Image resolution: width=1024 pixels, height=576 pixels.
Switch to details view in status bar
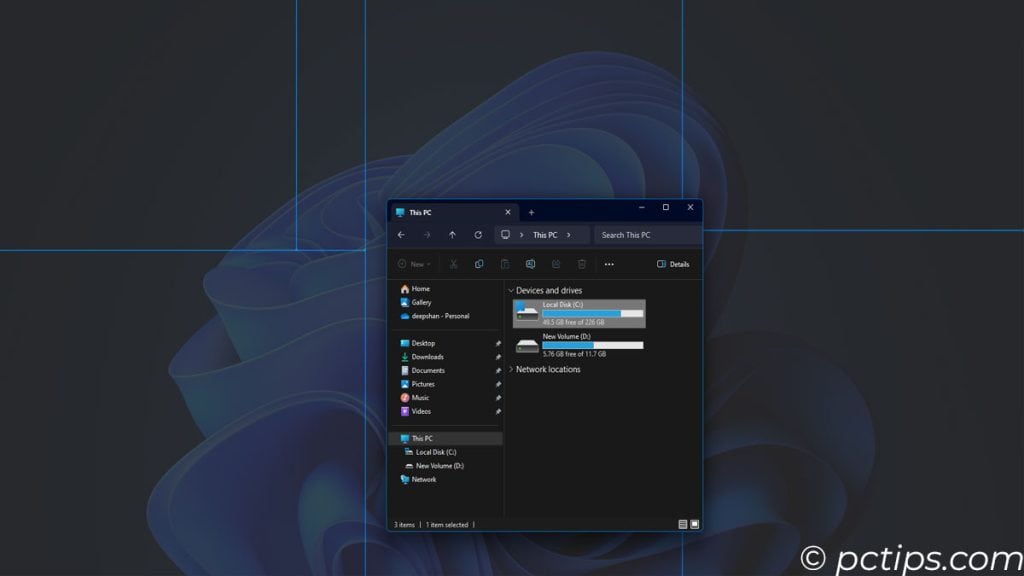point(682,523)
